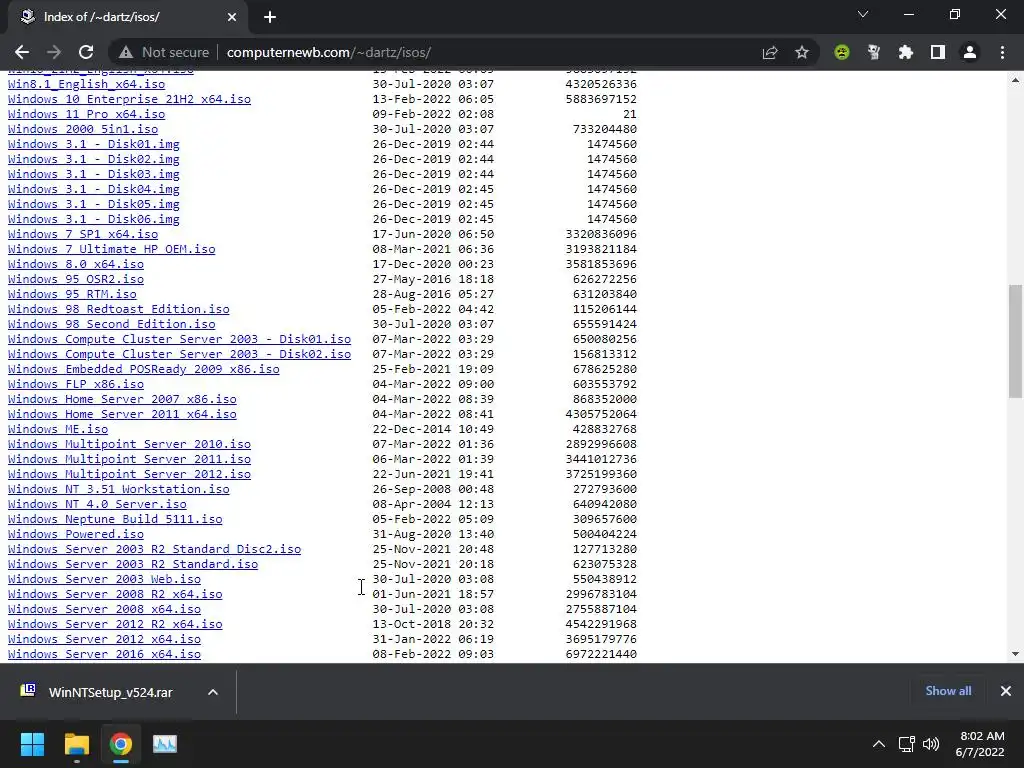Open Windows 98 Second Edition.iso link
The height and width of the screenshot is (768, 1024).
tap(112, 325)
